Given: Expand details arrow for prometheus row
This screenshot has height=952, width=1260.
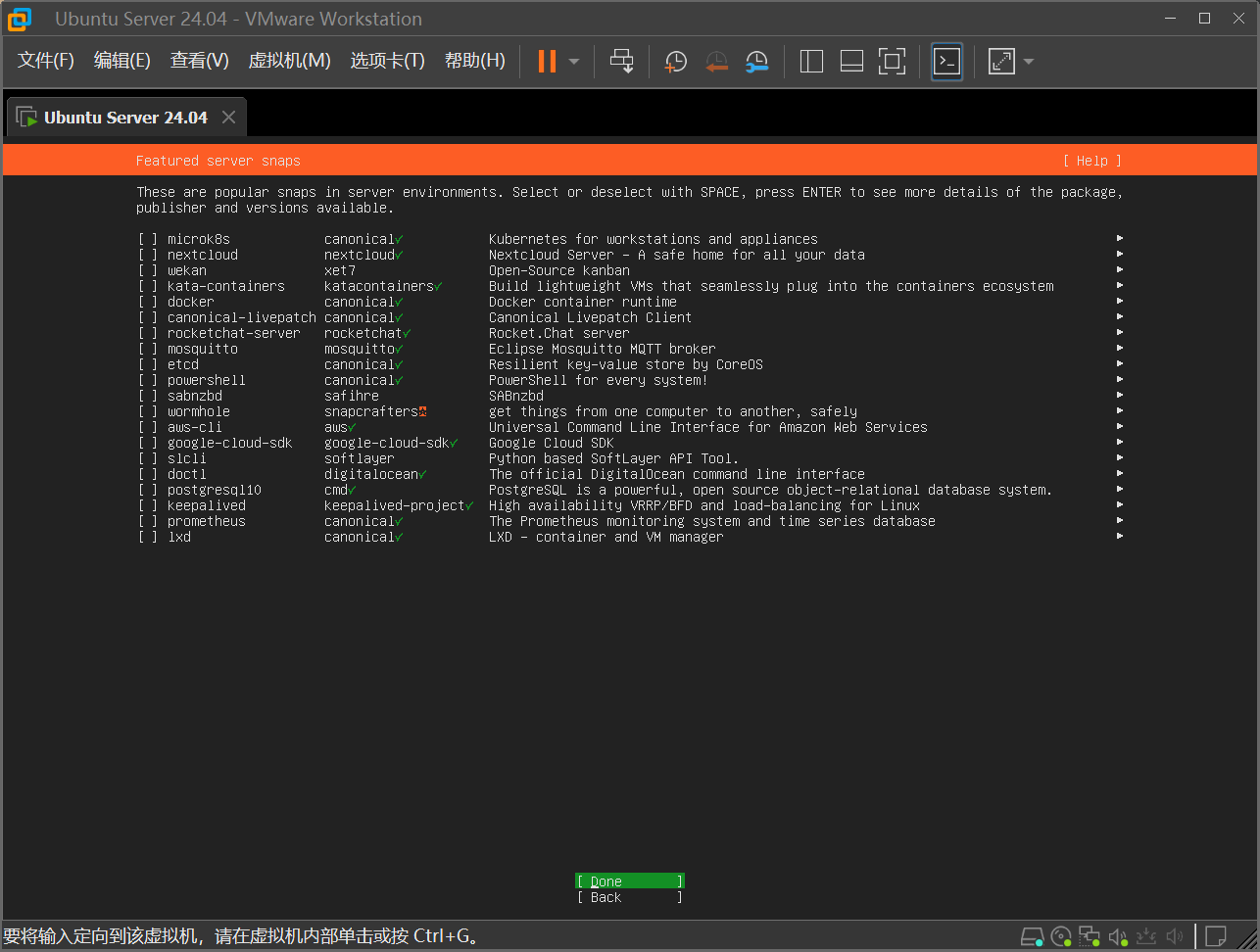Looking at the screenshot, I should (x=1120, y=520).
